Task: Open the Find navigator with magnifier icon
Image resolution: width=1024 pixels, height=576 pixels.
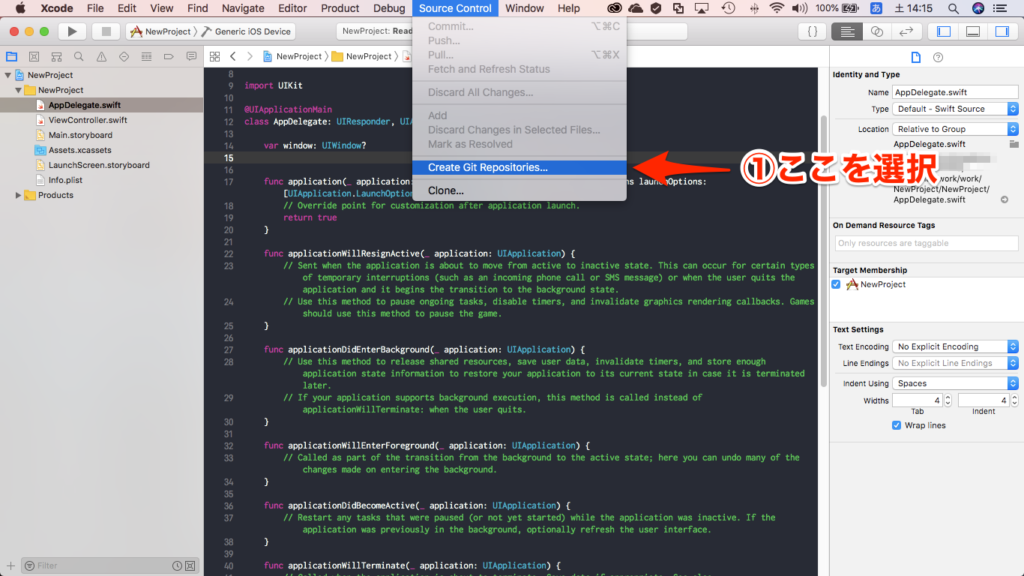Action: 80,58
